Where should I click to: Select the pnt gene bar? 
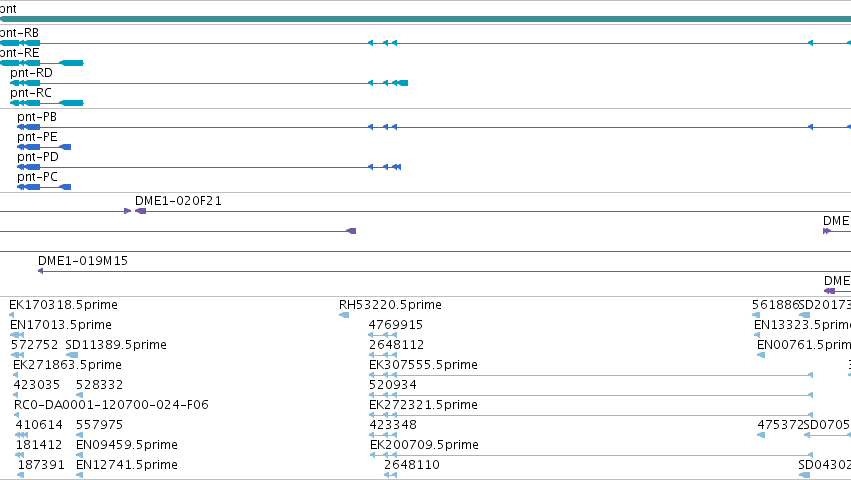(426, 19)
